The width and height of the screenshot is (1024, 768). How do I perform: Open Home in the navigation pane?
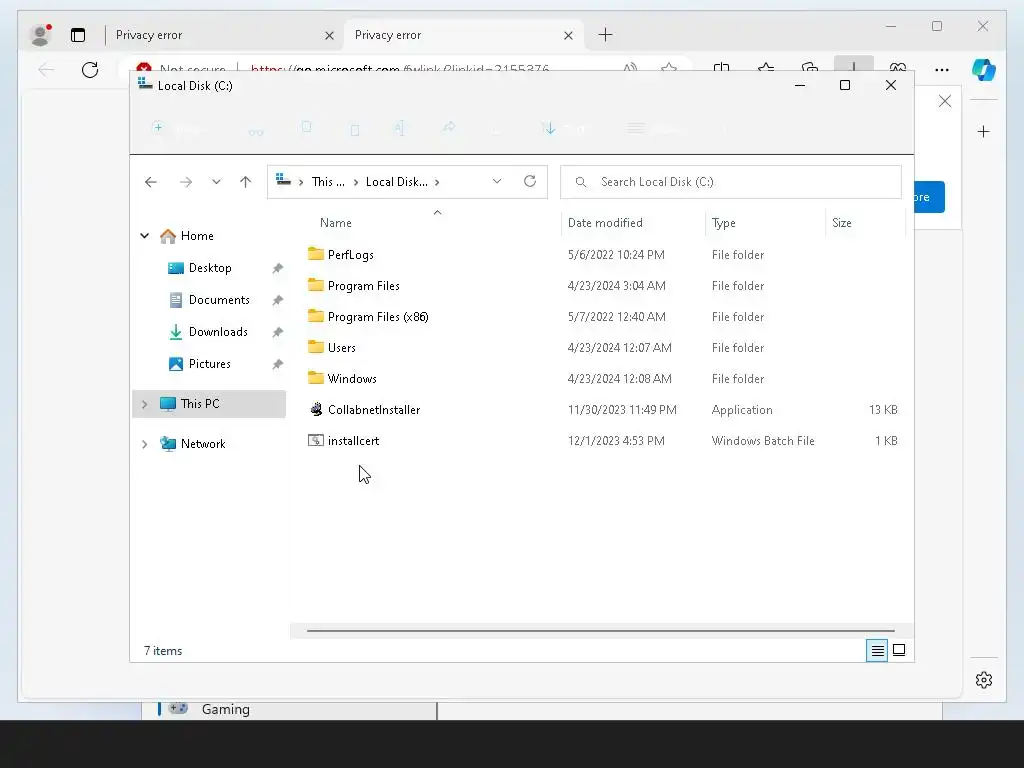pos(197,236)
